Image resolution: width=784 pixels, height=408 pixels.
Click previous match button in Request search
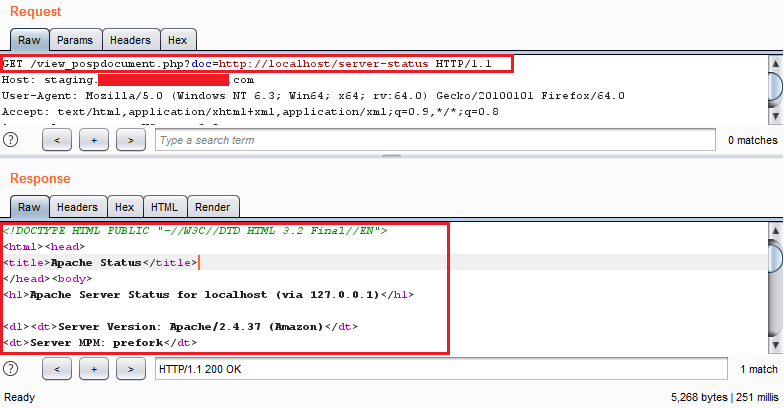(57, 140)
